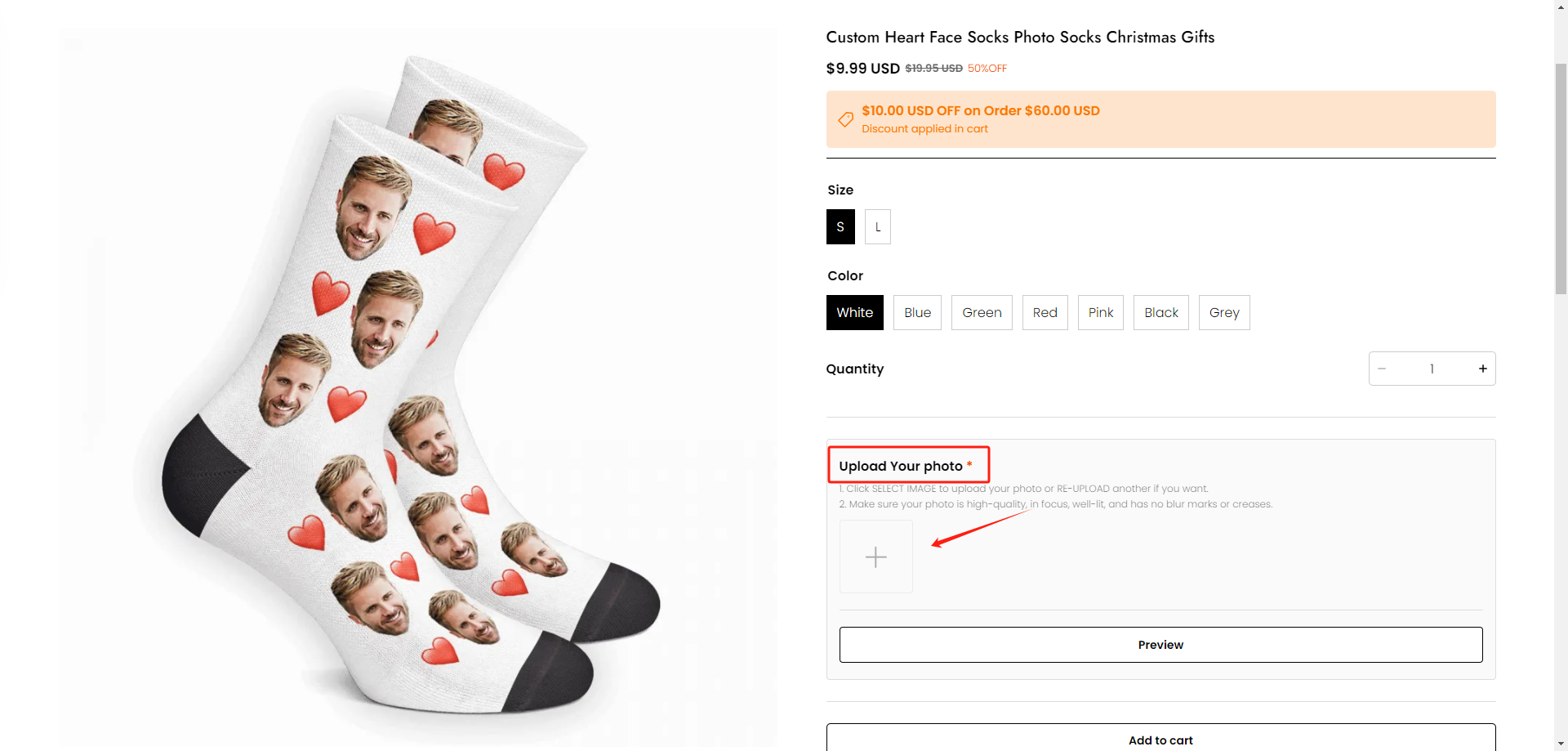Select size L

coord(878,227)
